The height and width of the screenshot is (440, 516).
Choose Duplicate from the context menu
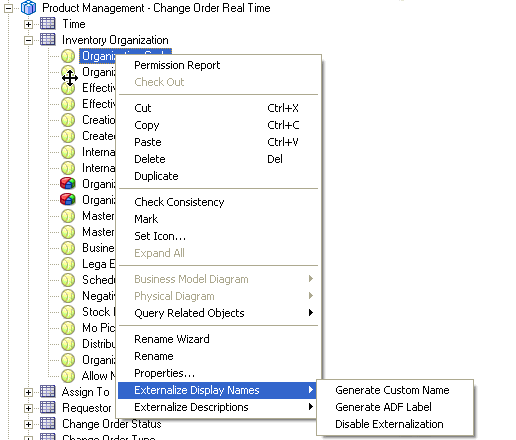click(156, 176)
